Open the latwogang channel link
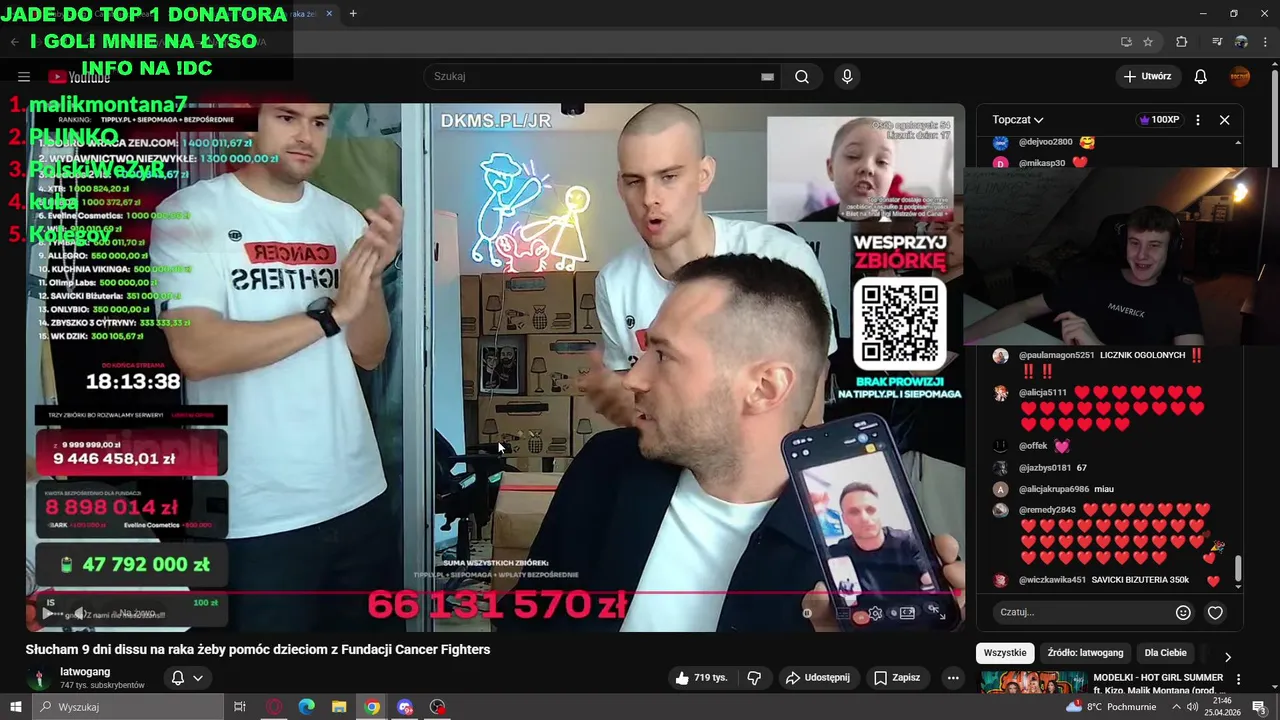The width and height of the screenshot is (1280, 720). (85, 672)
